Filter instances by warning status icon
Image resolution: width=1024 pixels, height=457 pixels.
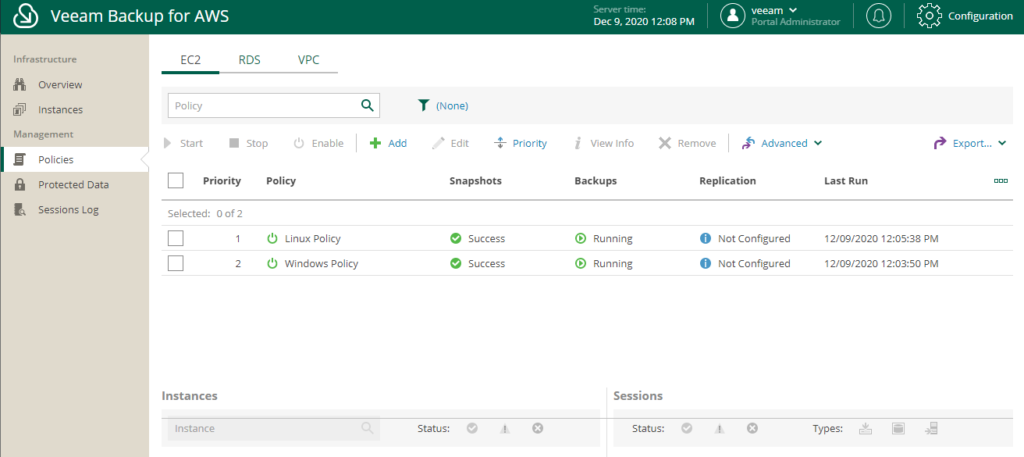coord(504,429)
